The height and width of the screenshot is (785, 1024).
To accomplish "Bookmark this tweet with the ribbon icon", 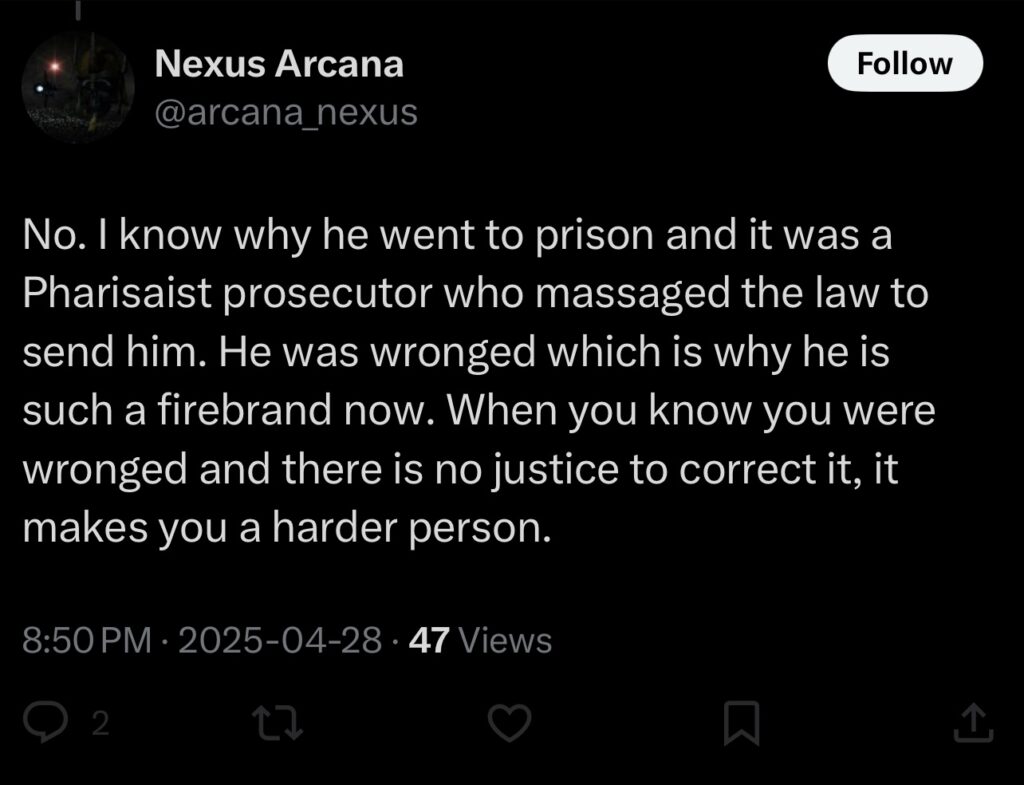I will click(741, 724).
